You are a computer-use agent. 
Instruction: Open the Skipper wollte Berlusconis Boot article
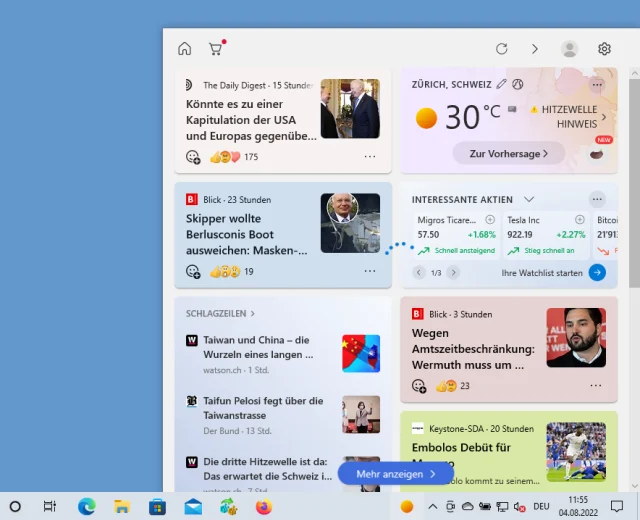[x=247, y=234]
